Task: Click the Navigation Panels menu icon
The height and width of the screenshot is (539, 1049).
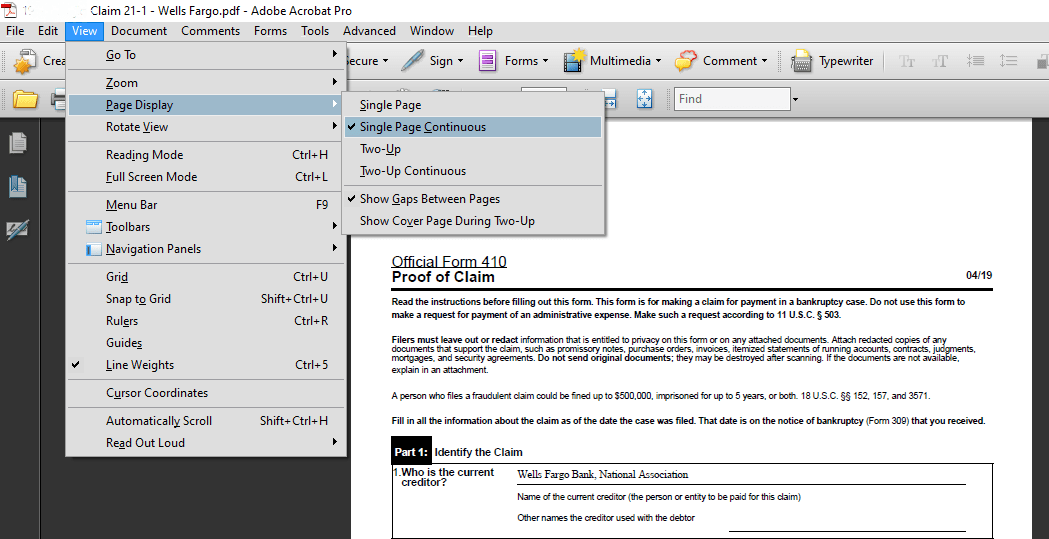Action: [x=94, y=249]
